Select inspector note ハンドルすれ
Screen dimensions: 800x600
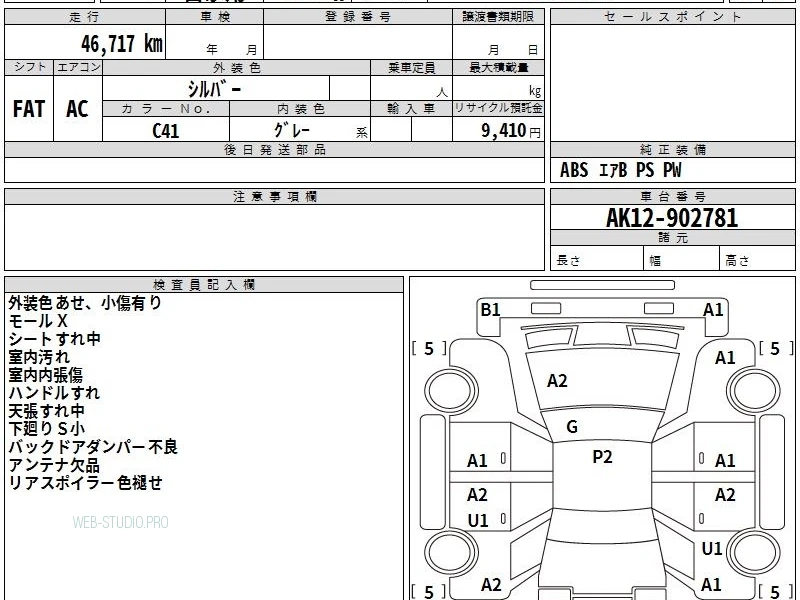pyautogui.click(x=54, y=393)
